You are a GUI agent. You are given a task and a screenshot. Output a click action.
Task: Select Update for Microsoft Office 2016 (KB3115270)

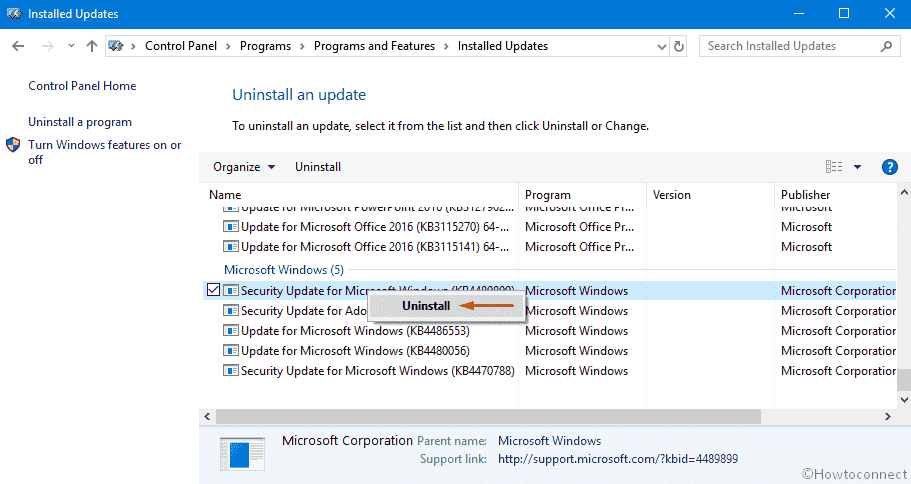[x=375, y=227]
